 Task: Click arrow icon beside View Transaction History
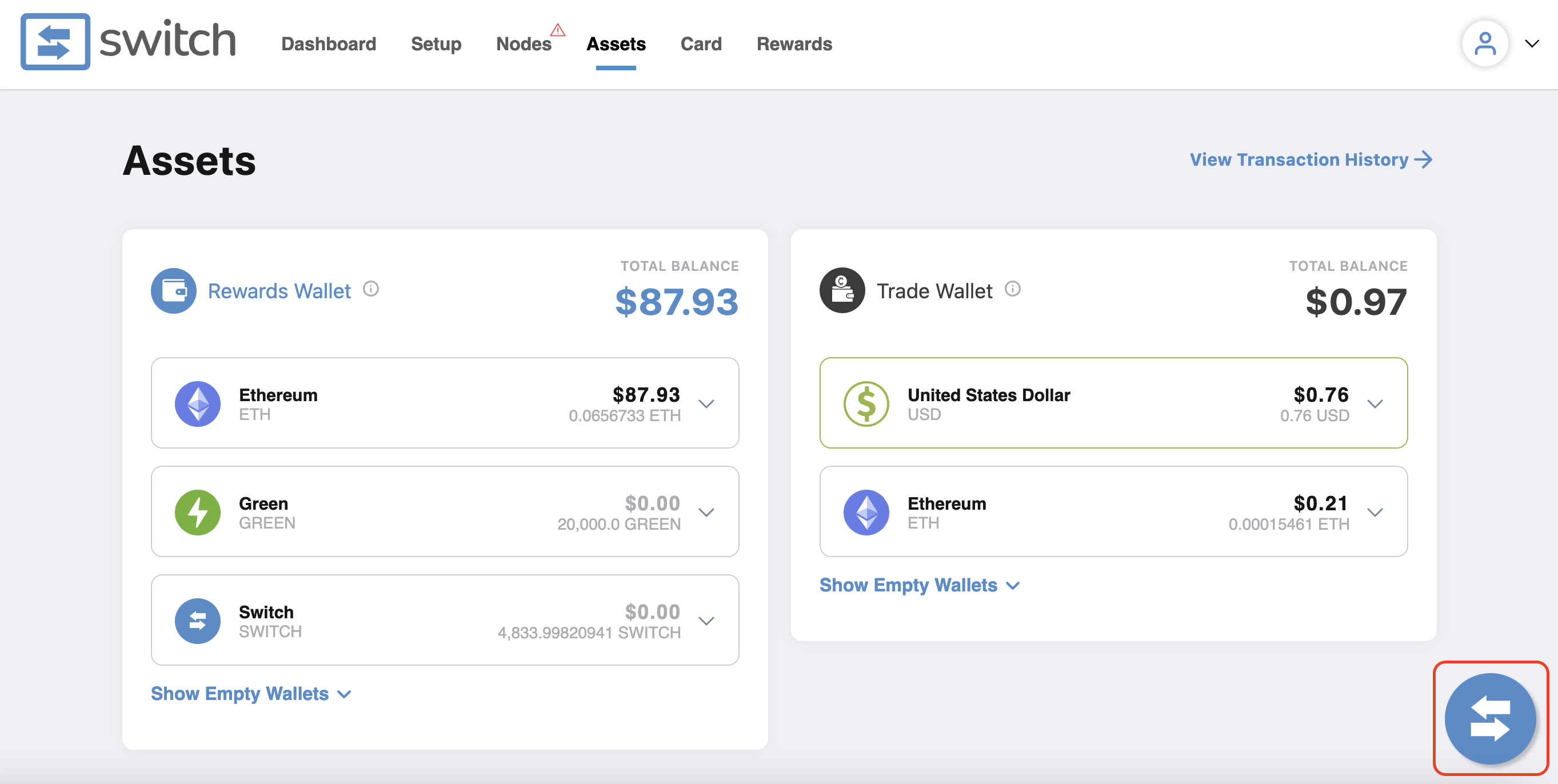pos(1424,159)
